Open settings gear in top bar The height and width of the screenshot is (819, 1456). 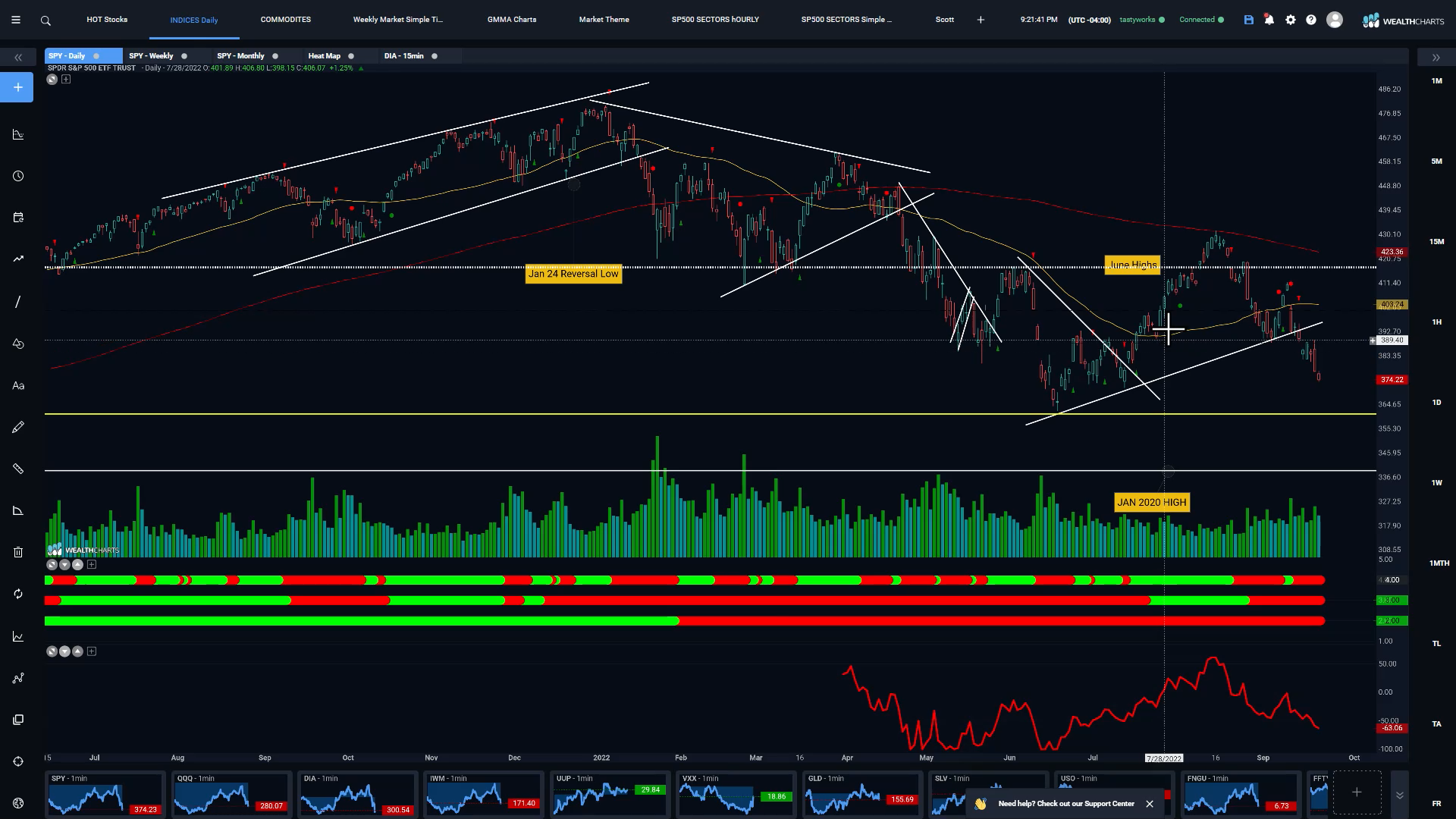pos(1291,20)
